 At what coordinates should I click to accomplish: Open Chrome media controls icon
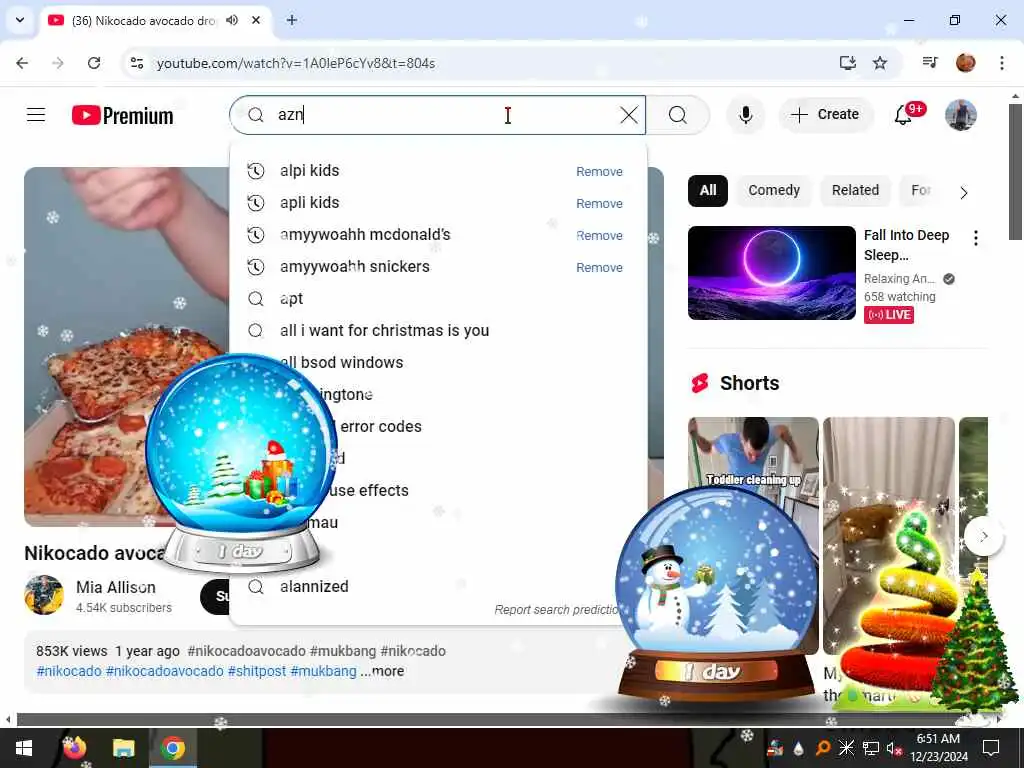tap(930, 63)
